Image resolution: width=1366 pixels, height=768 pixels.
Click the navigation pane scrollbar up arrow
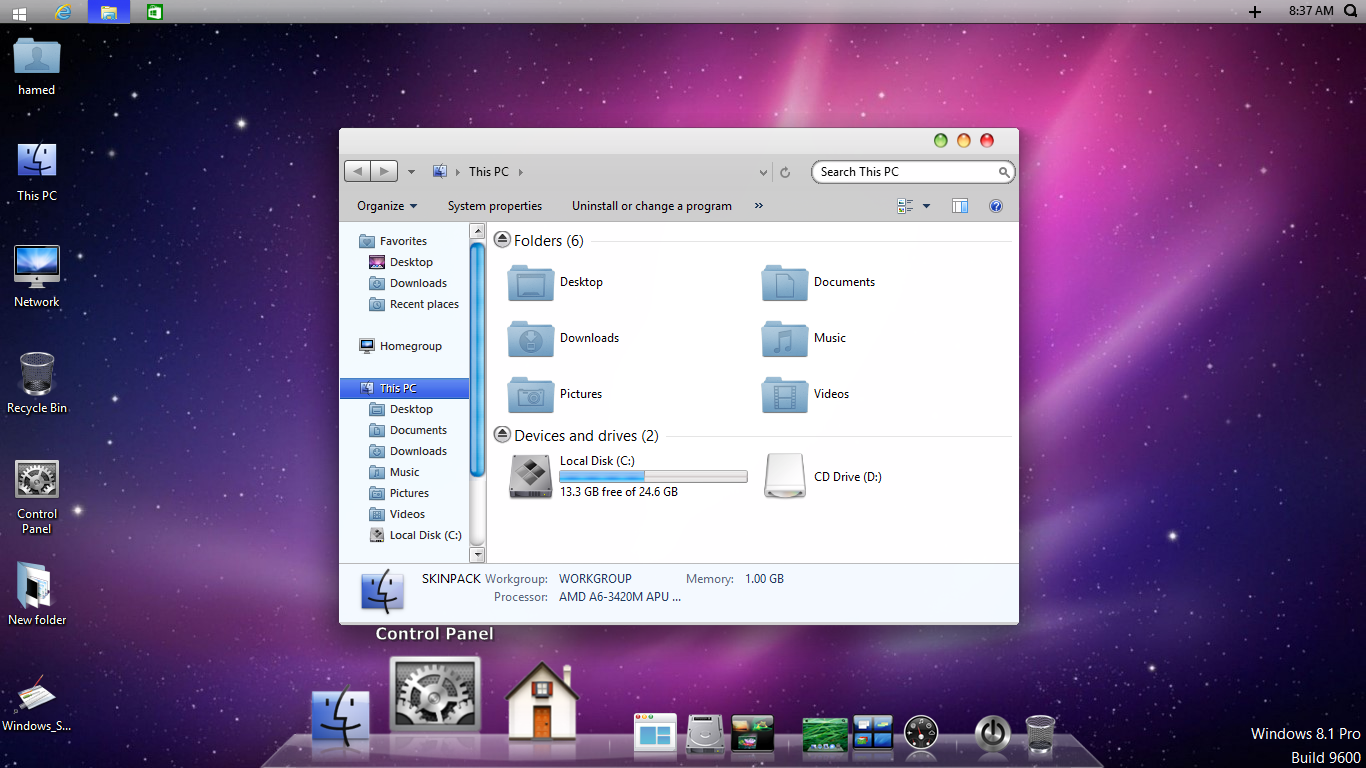(477, 232)
